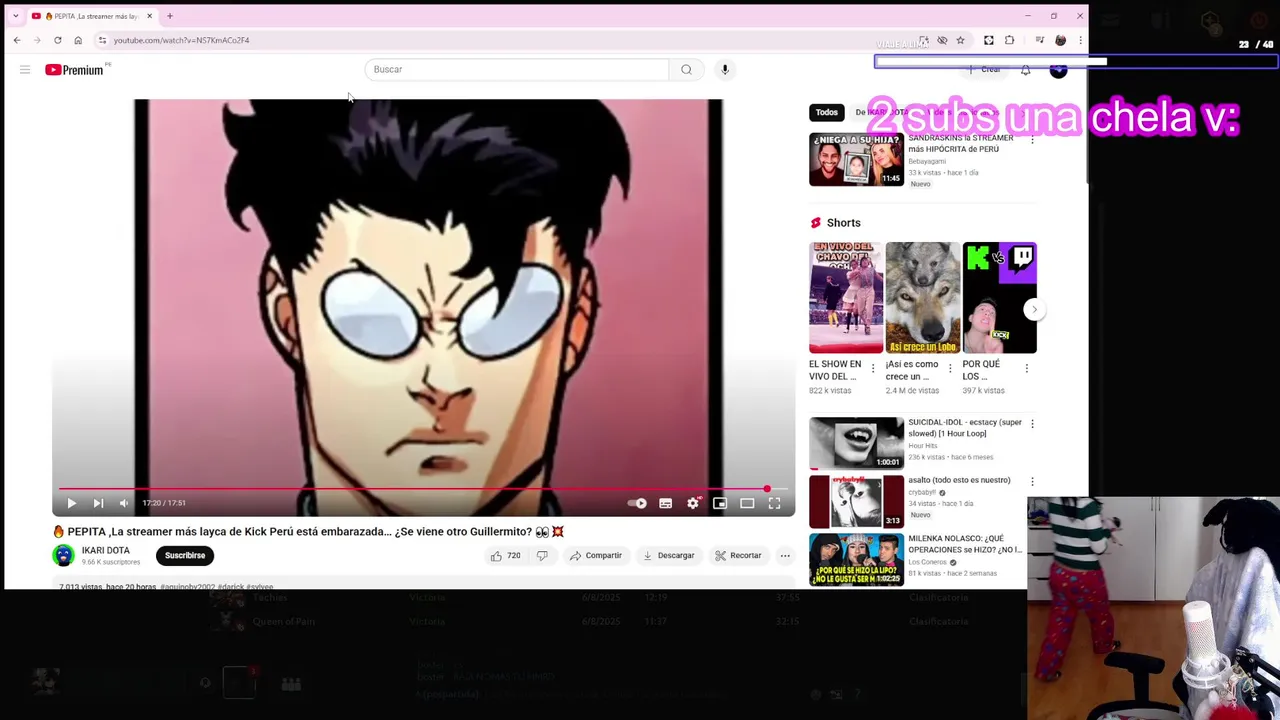Focus the Buscar search field
Image resolution: width=1280 pixels, height=720 pixels.
516,69
